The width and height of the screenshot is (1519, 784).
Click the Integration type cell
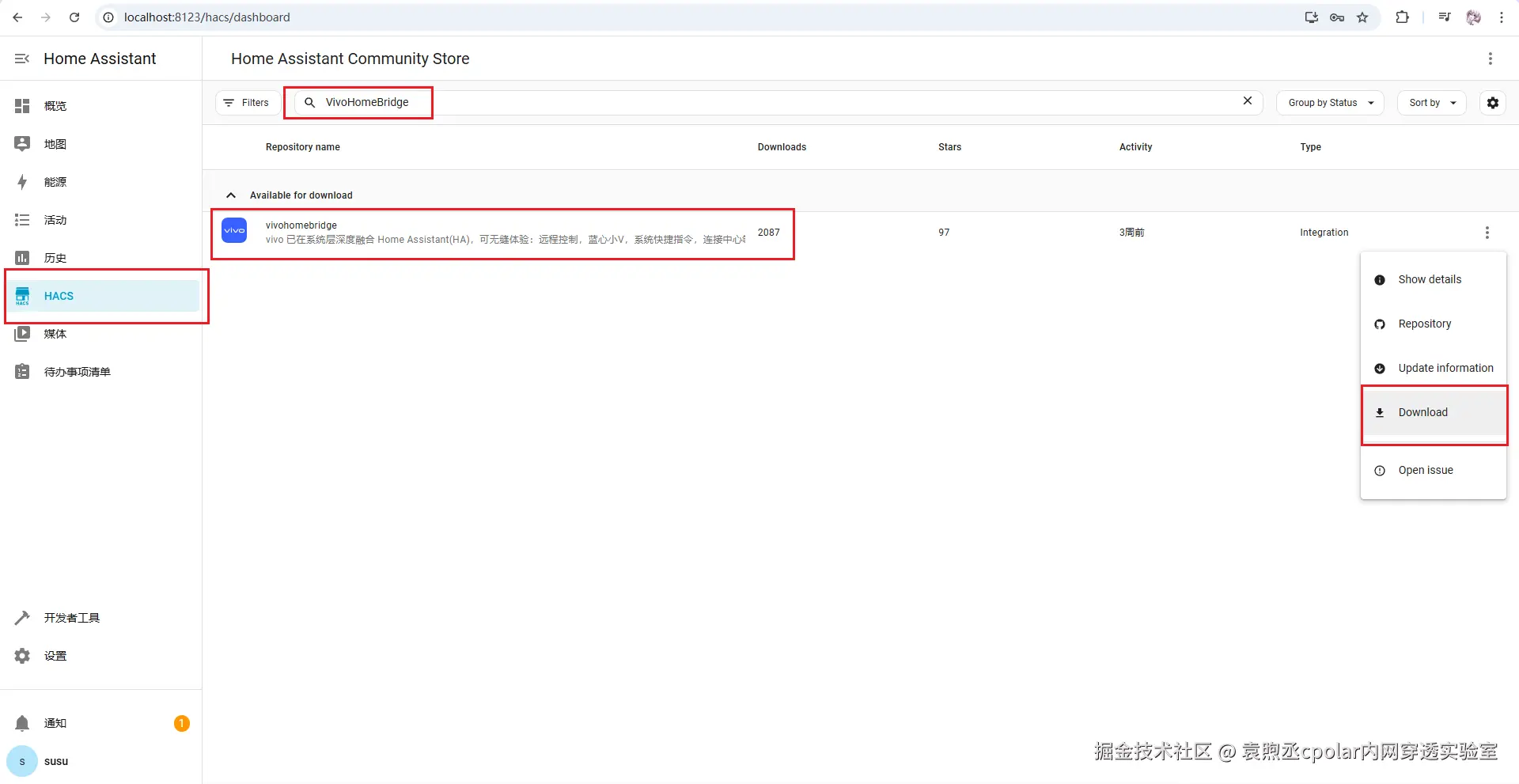1324,233
